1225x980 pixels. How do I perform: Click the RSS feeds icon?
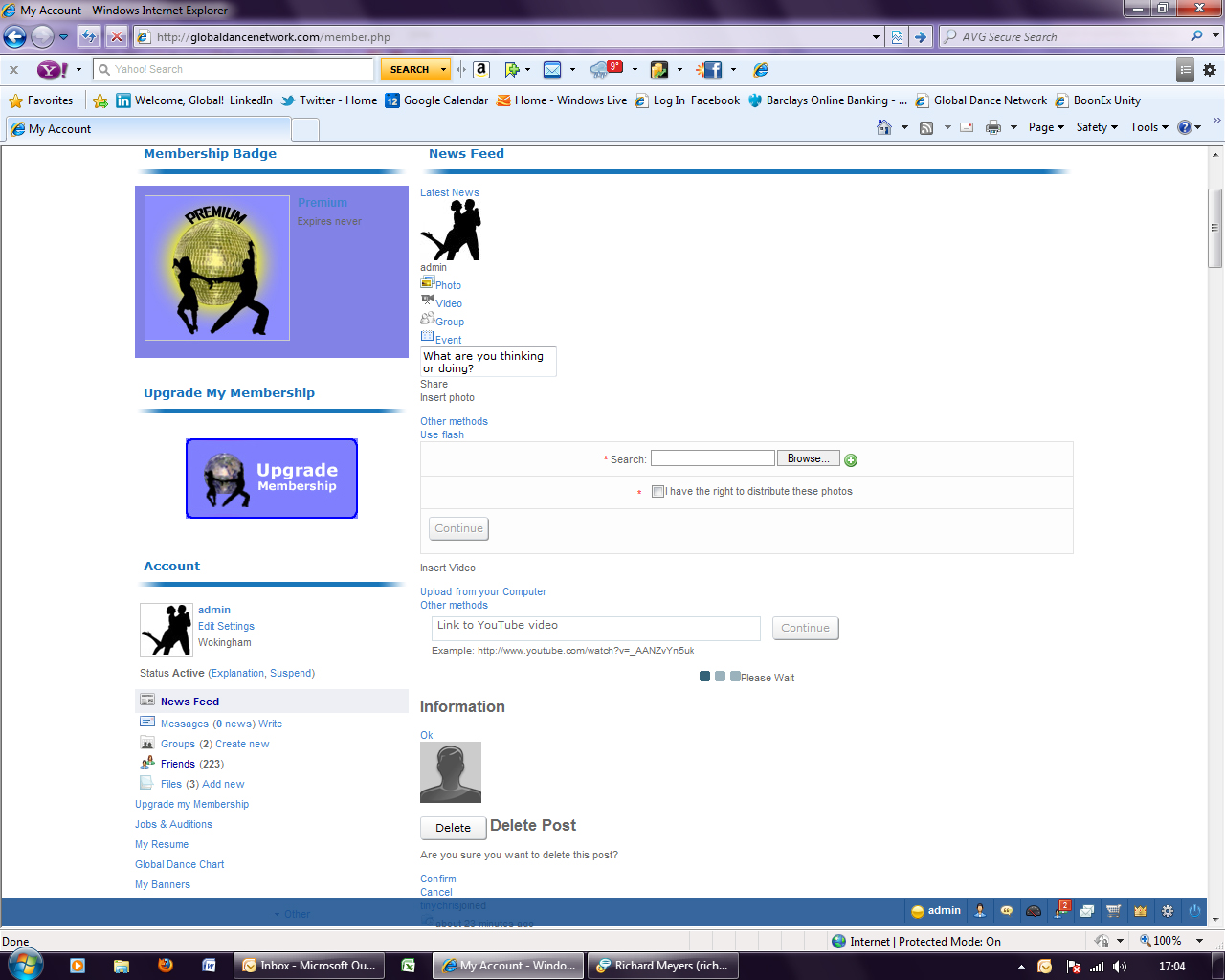click(x=926, y=127)
